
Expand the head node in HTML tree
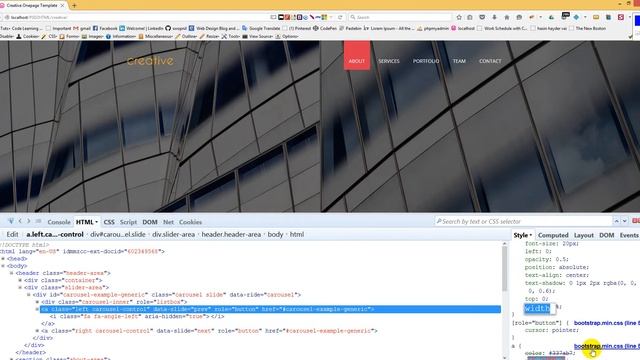click(3, 259)
